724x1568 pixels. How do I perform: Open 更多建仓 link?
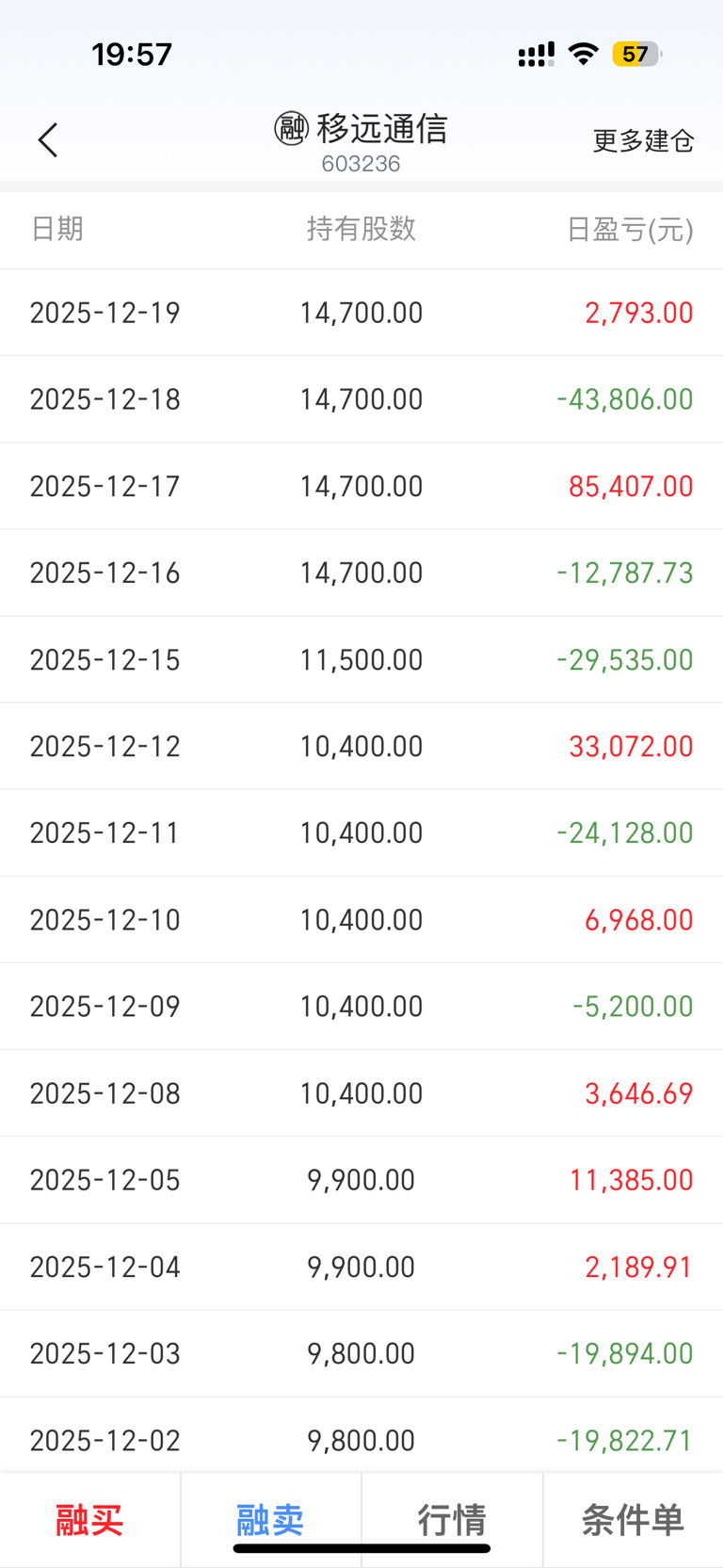(x=643, y=141)
